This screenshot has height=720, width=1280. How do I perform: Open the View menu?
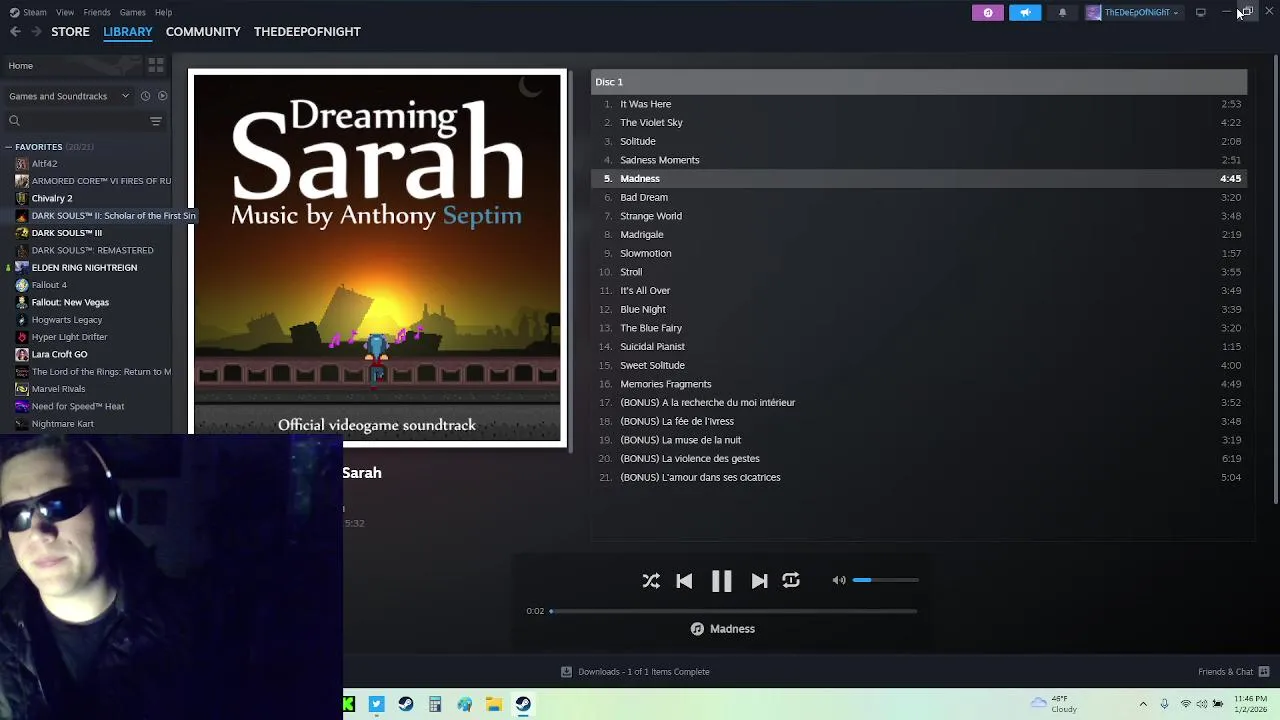coord(65,12)
